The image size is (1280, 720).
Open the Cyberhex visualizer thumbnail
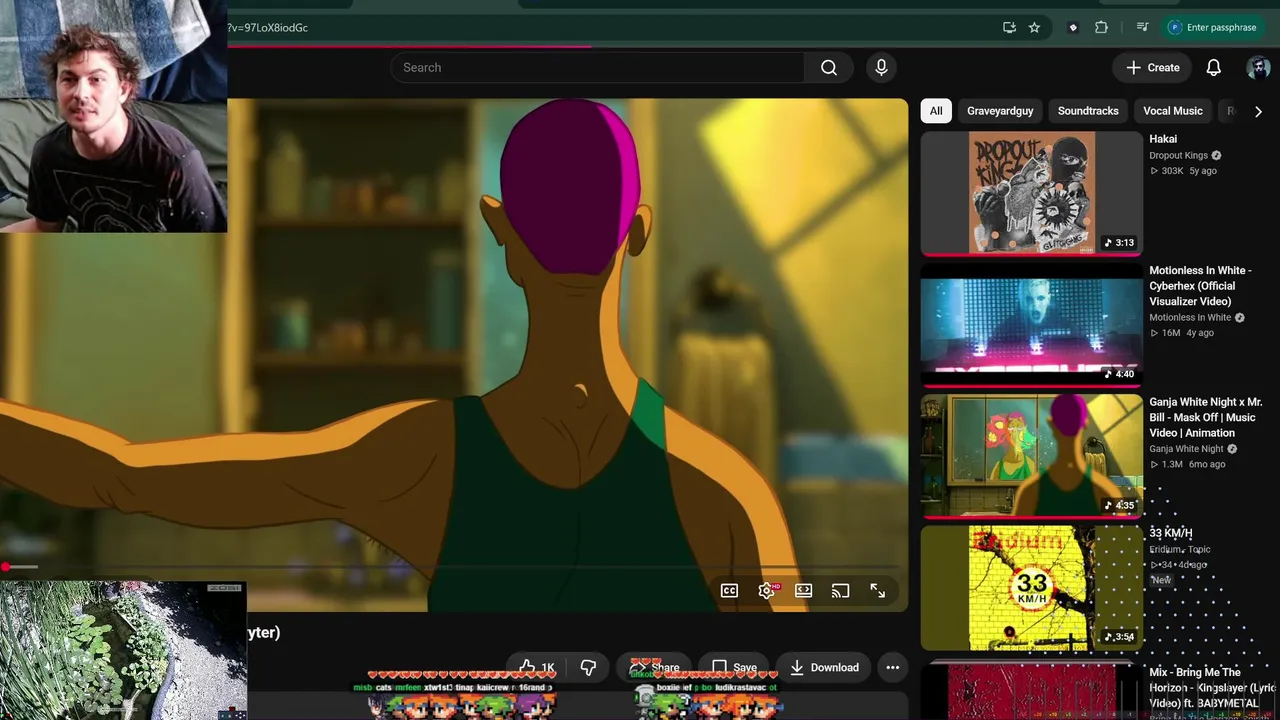[x=1031, y=324]
